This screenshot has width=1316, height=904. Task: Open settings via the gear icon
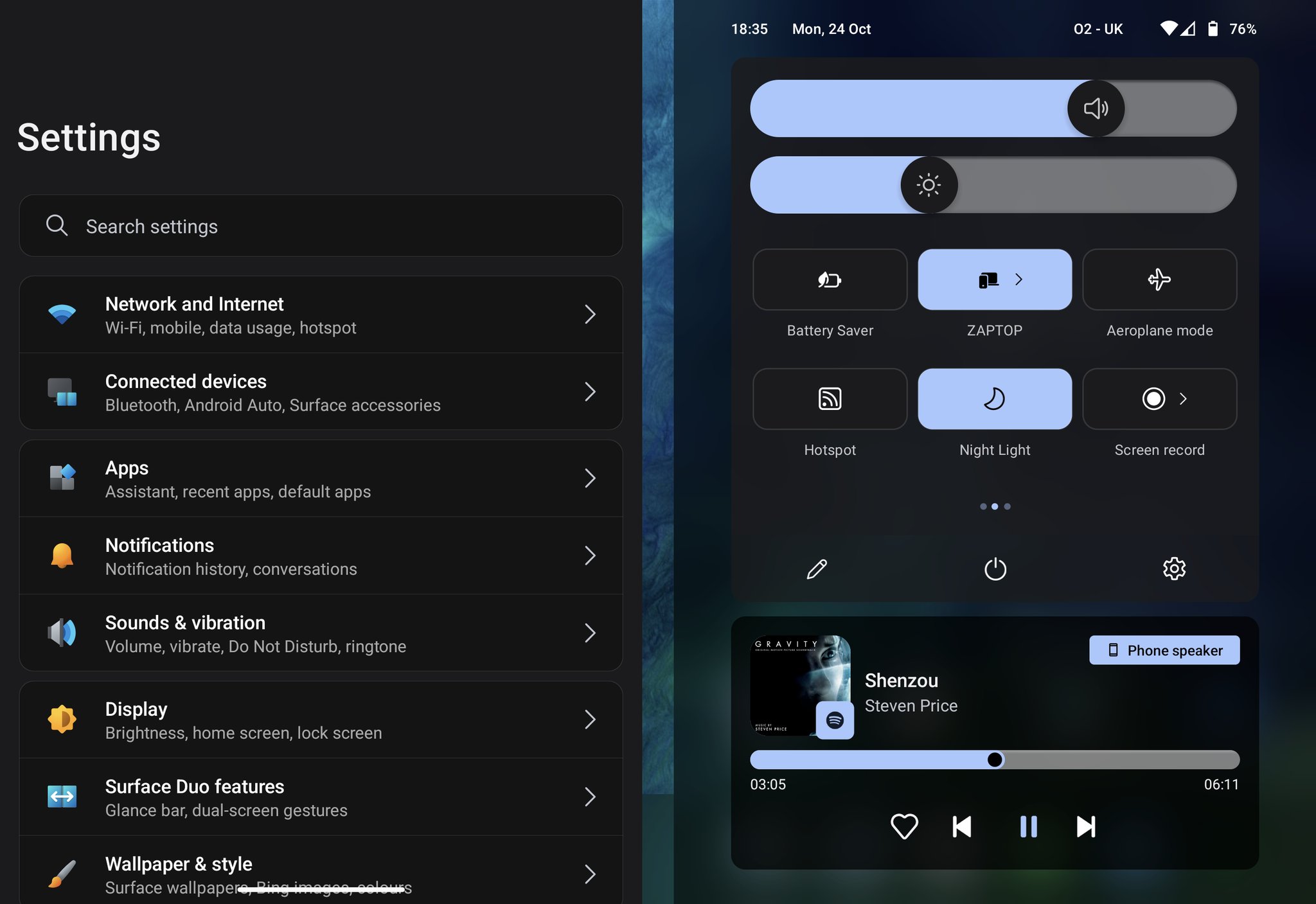tap(1175, 569)
